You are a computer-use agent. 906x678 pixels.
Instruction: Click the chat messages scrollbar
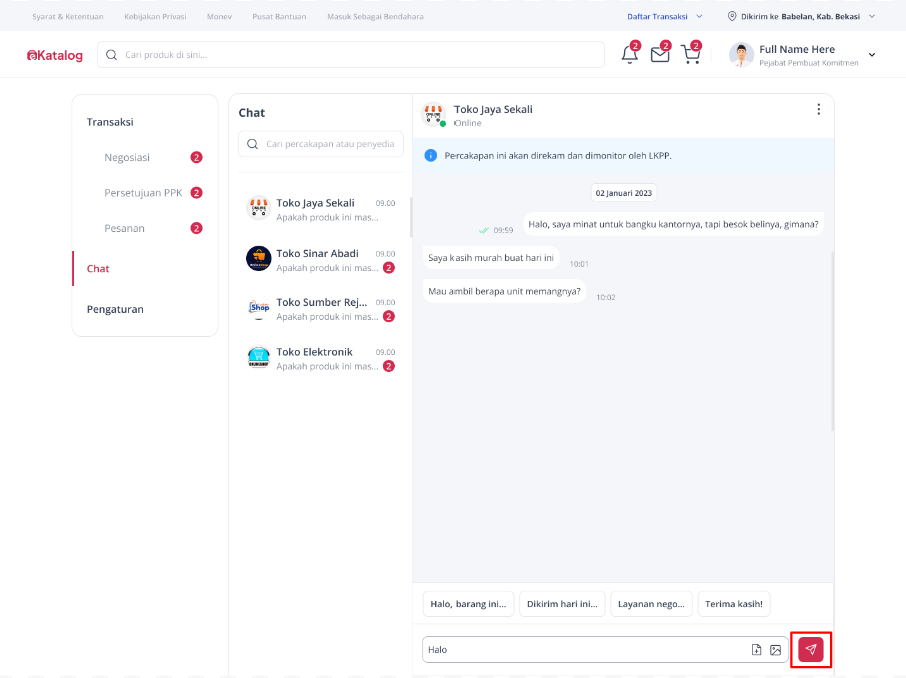(833, 341)
